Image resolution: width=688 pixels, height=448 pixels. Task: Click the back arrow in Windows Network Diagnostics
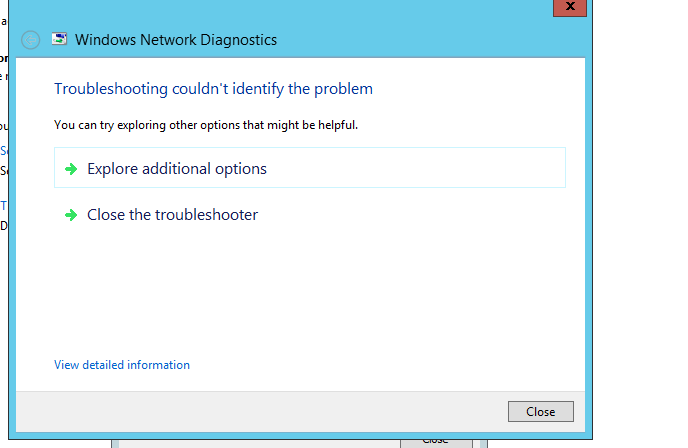point(31,40)
